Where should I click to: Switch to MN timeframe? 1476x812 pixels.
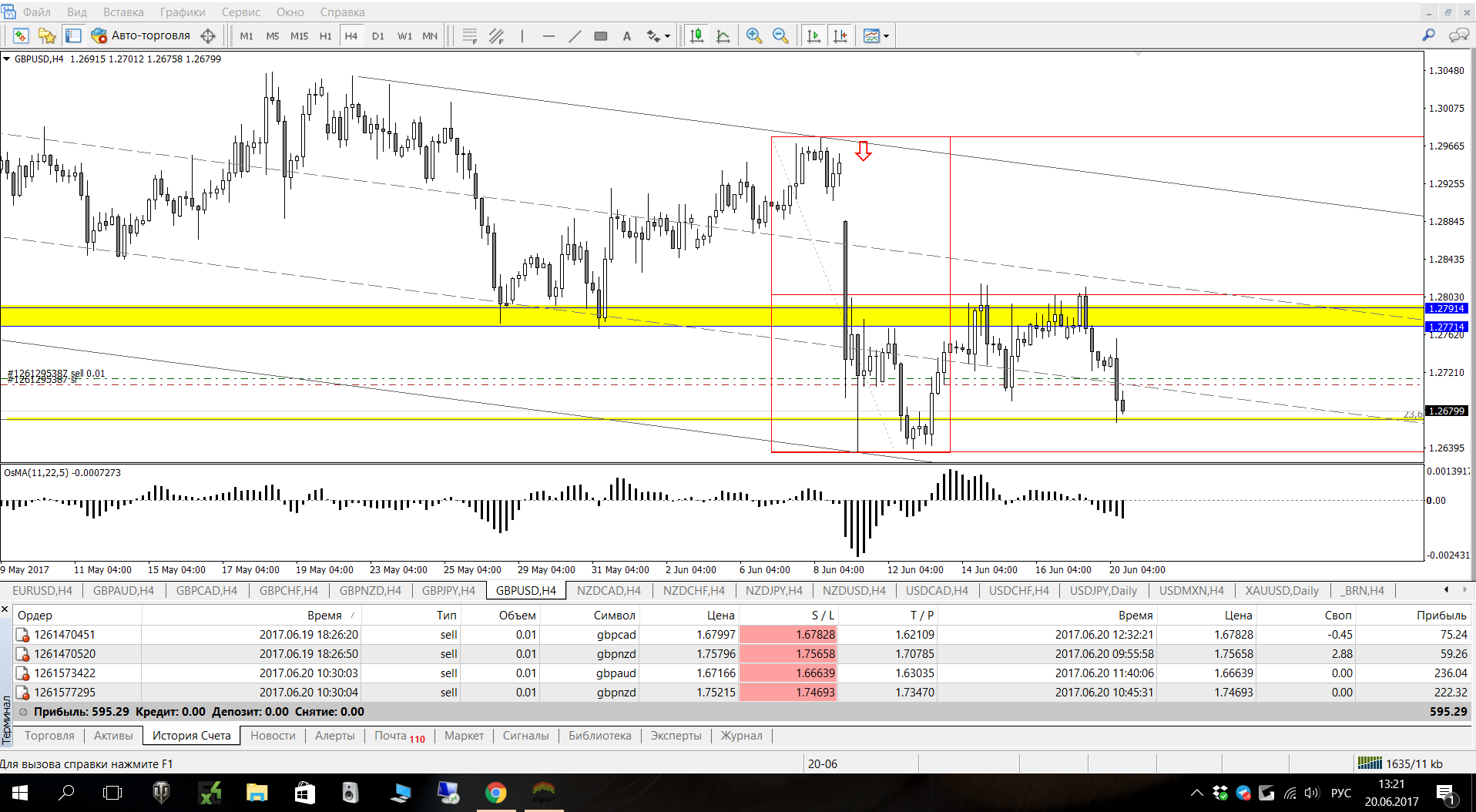[x=430, y=36]
